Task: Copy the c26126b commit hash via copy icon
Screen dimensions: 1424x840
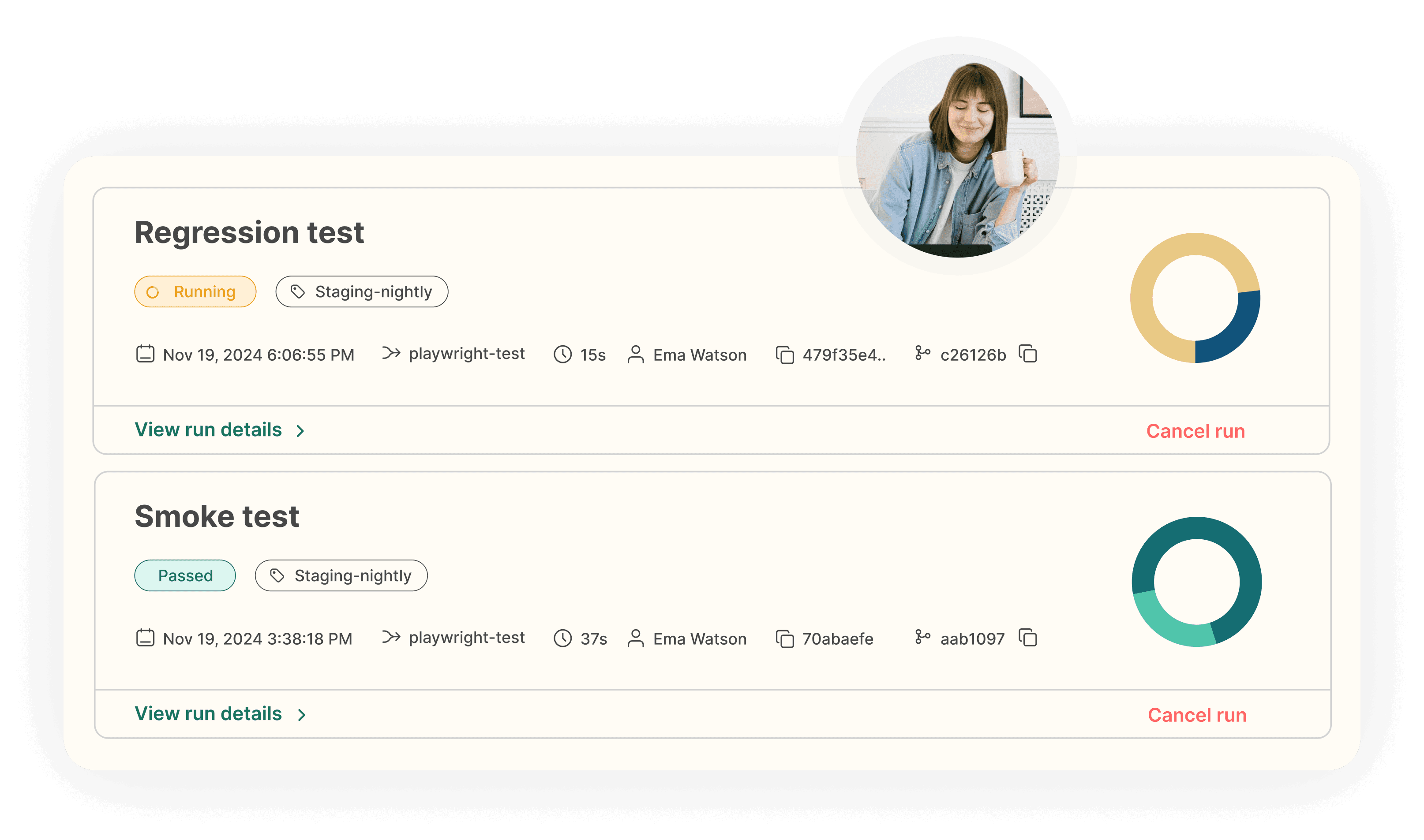Action: (1028, 355)
